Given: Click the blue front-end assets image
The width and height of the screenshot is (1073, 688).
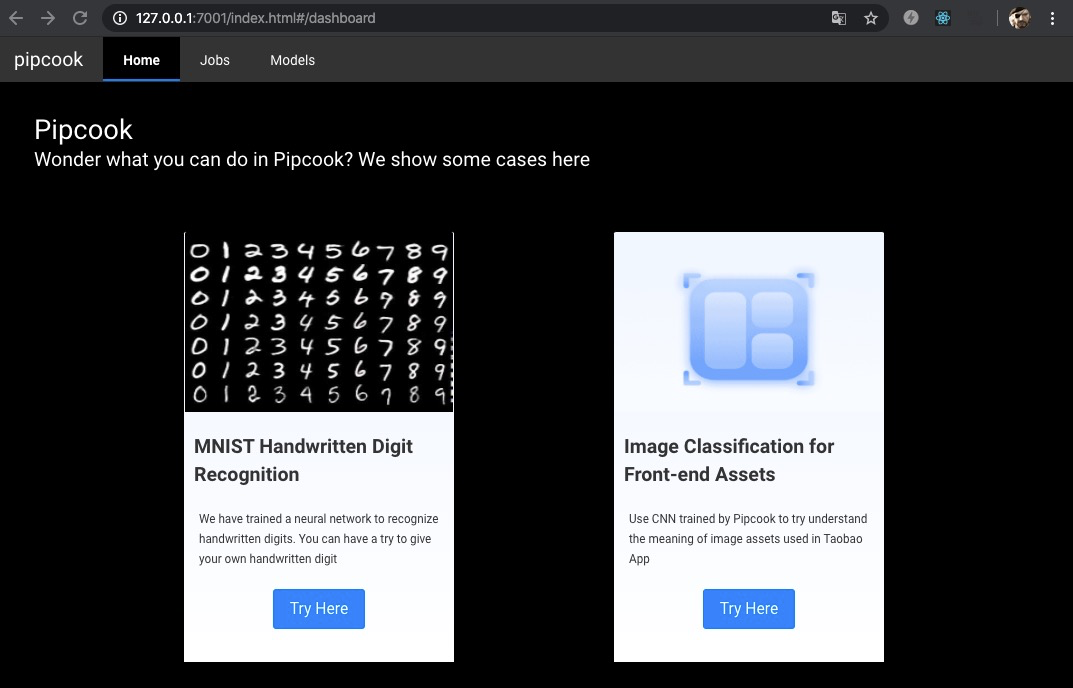Looking at the screenshot, I should tap(749, 330).
